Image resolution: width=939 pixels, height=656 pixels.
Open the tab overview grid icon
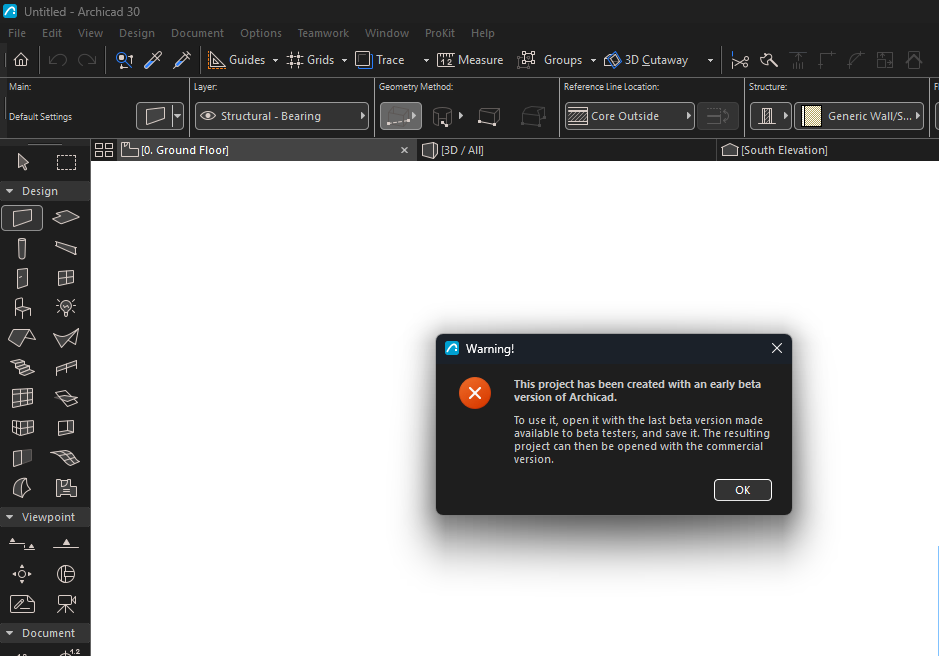(x=104, y=150)
